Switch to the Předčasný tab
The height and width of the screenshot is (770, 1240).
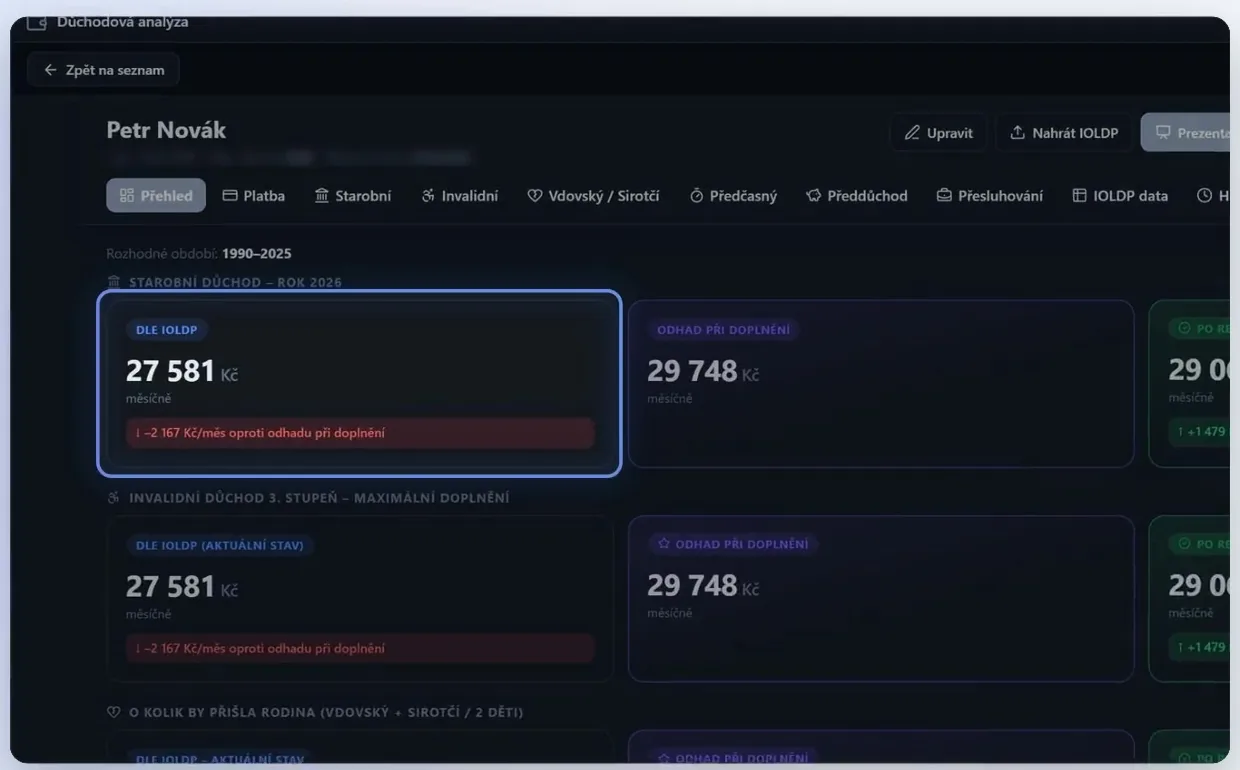point(733,196)
